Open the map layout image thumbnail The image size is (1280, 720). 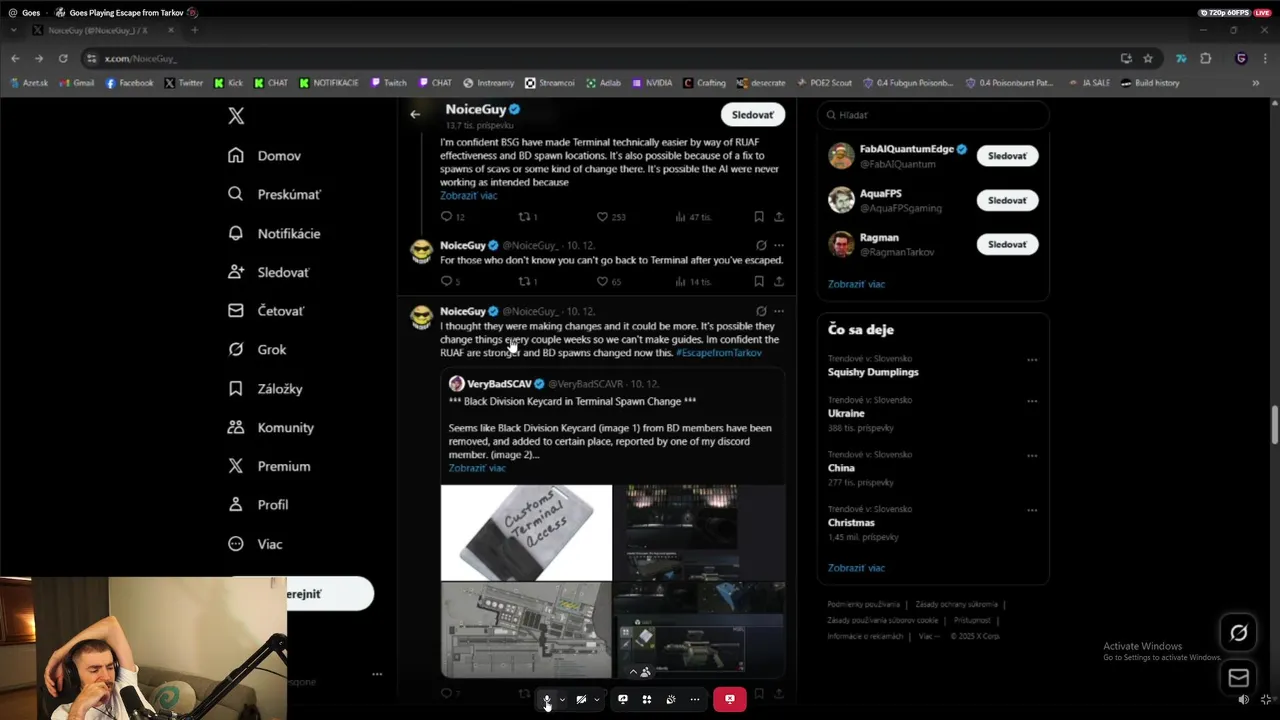(x=526, y=630)
